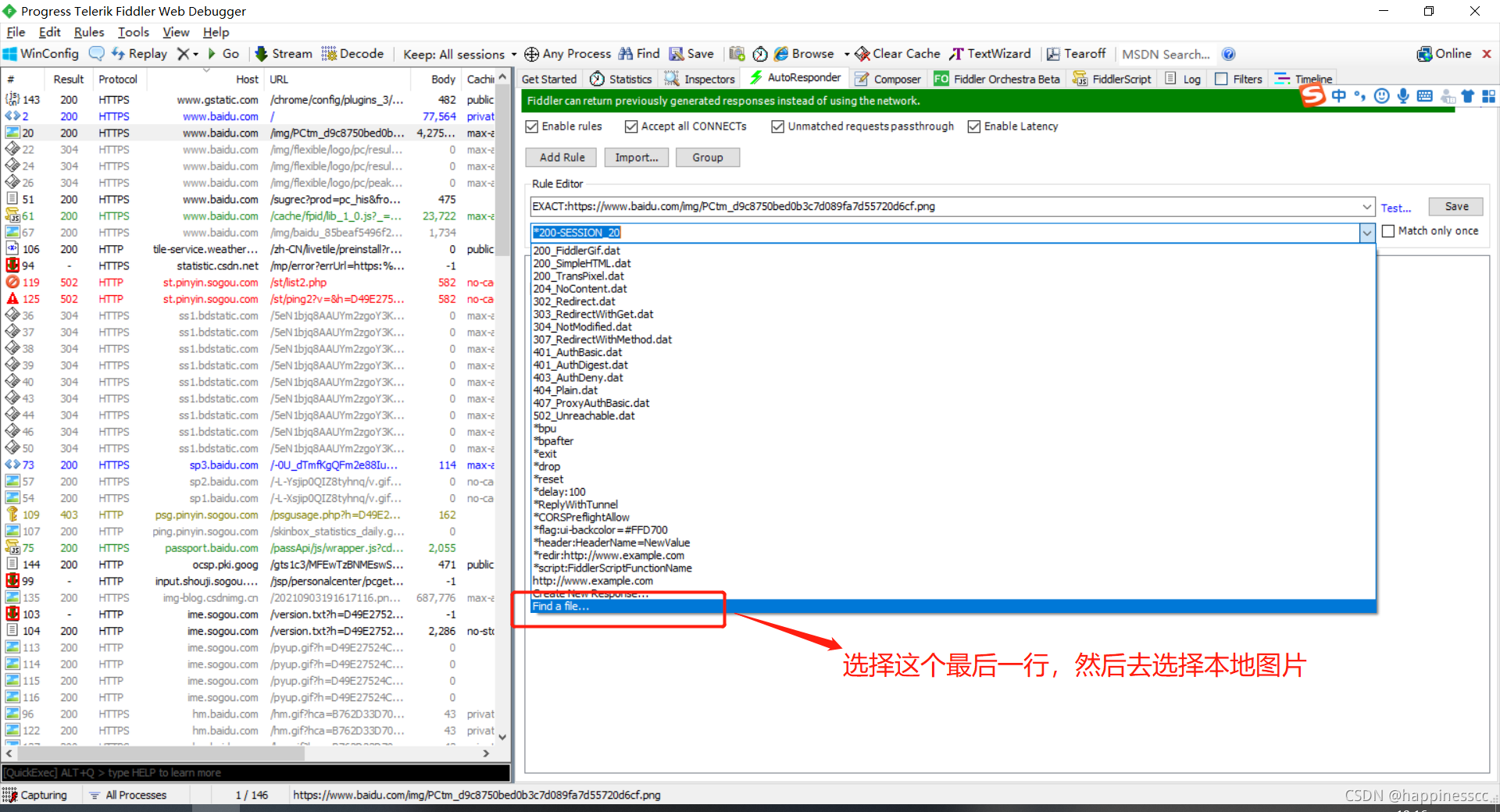Open the Rules menu
1500x812 pixels.
tap(88, 32)
